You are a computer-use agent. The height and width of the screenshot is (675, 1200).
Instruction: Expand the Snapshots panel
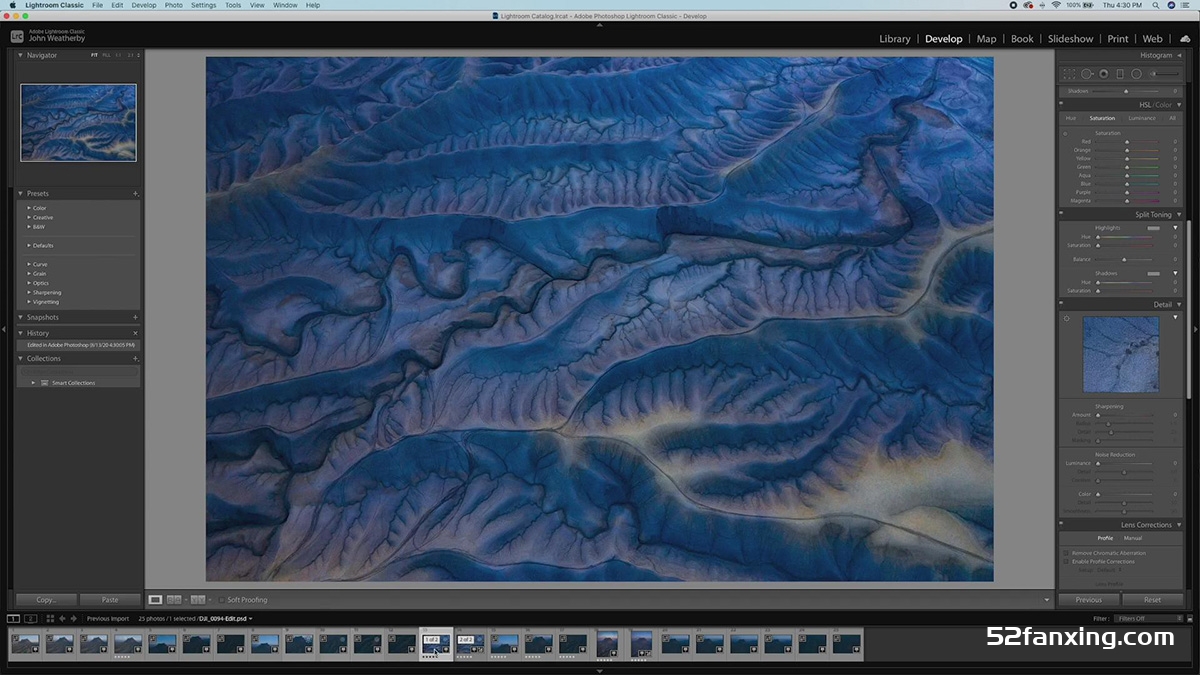21,317
